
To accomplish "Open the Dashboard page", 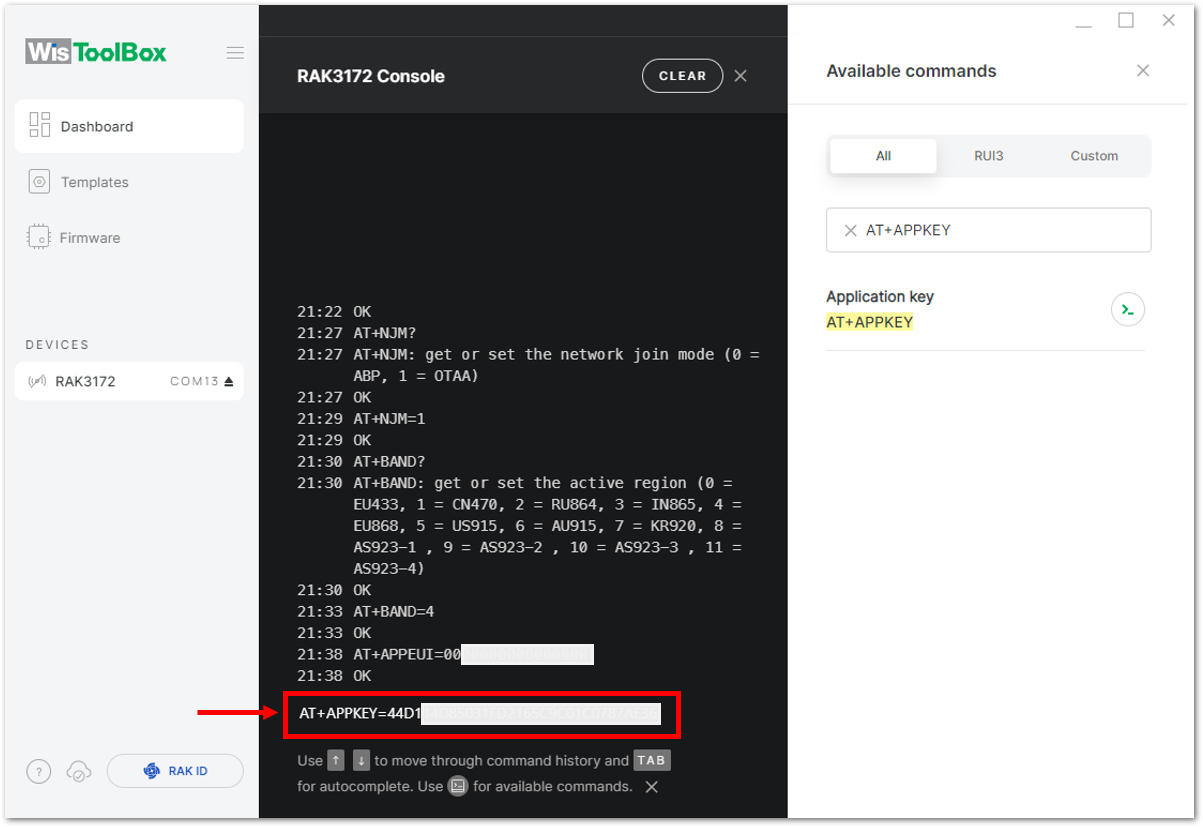I will tap(129, 126).
